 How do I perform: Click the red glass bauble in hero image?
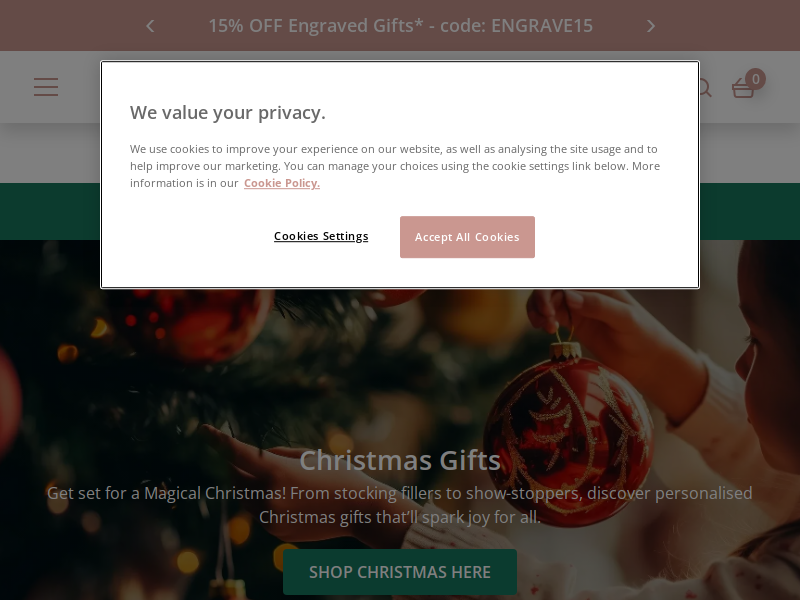point(568,434)
